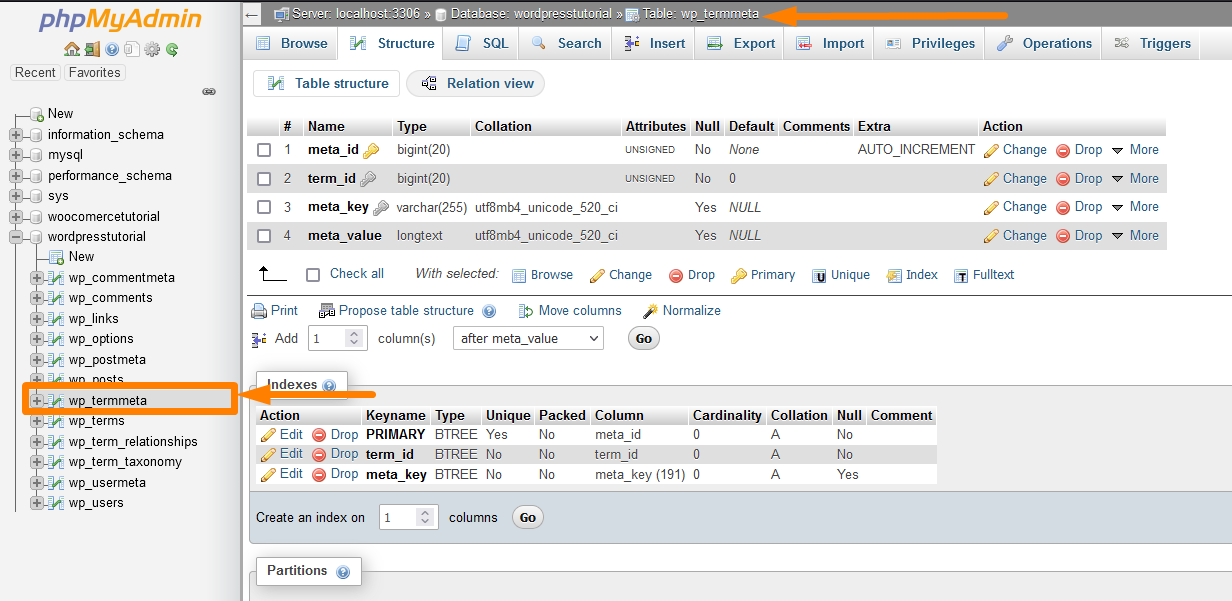Screen dimensions: 1232x601
Task: Click Print icon link
Action: click(x=275, y=311)
